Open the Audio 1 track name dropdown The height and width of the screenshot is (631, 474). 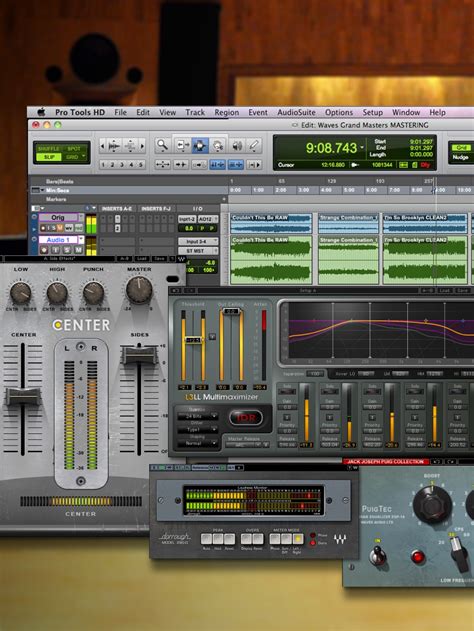pos(81,240)
